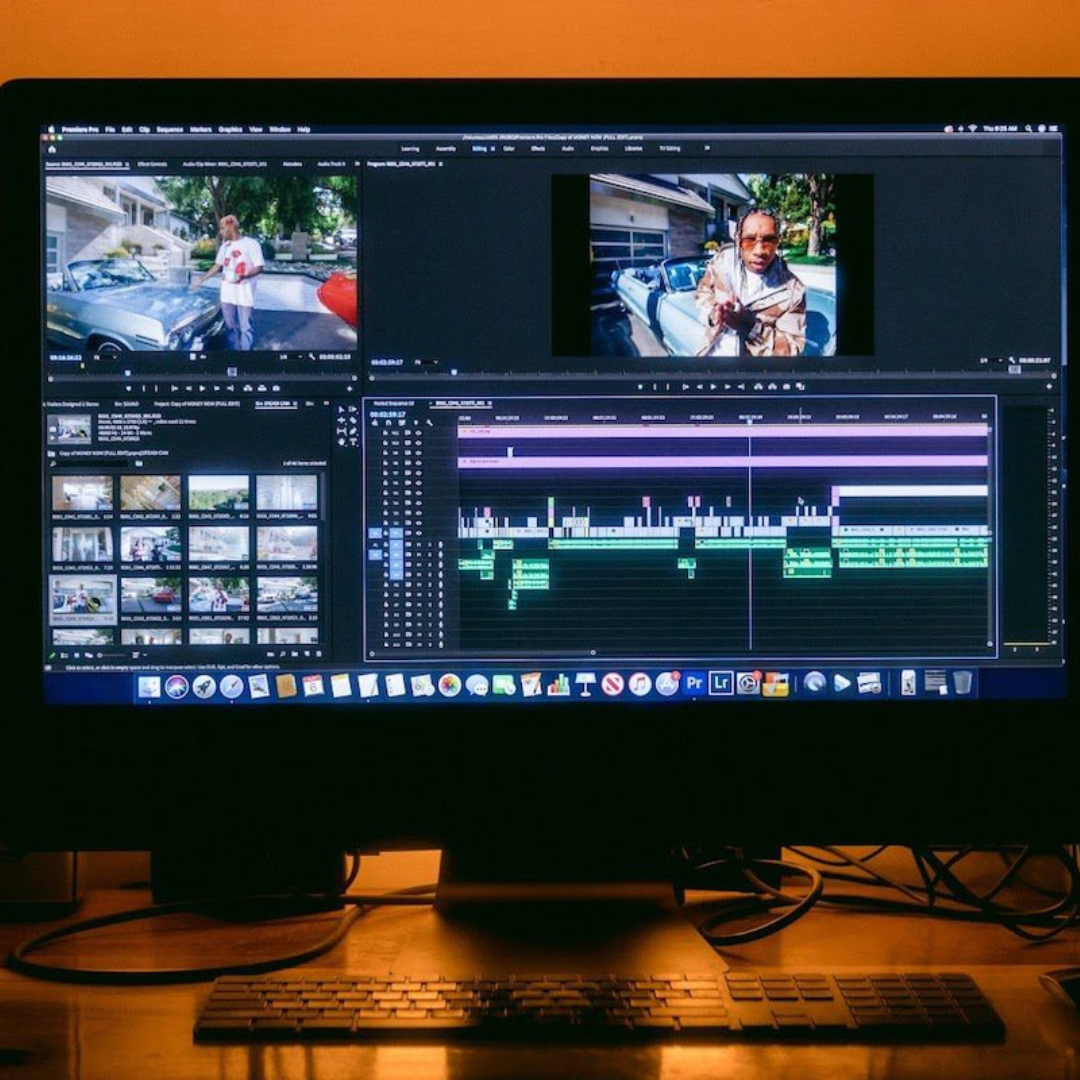Select the Type tool in the tools panel
Image resolution: width=1080 pixels, height=1080 pixels.
(x=354, y=441)
